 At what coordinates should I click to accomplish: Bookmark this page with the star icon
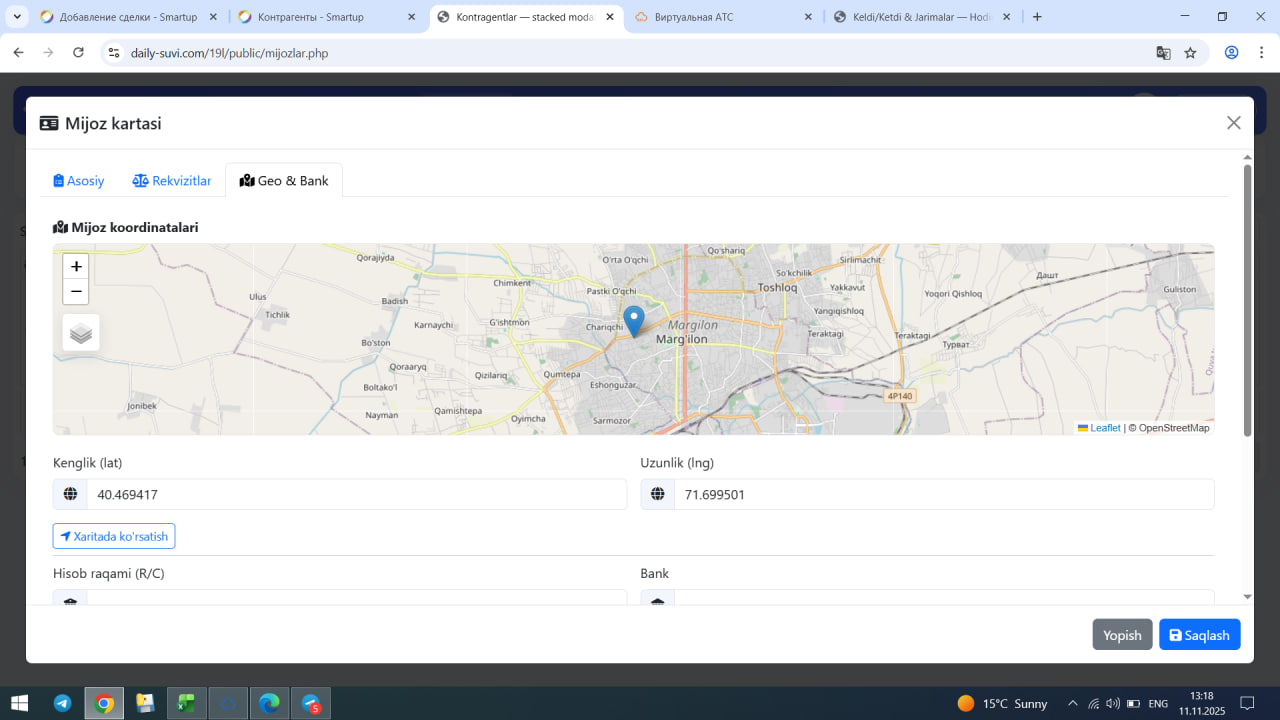click(1190, 53)
